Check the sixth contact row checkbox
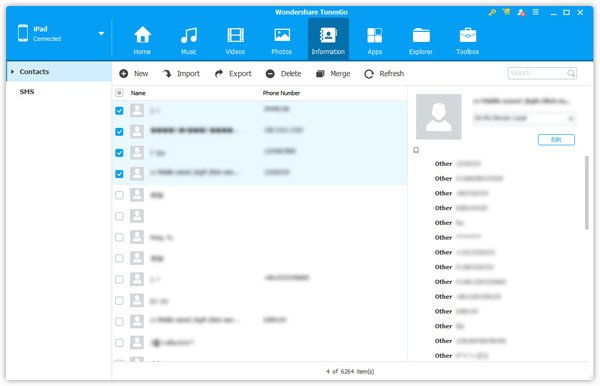This screenshot has width=600, height=386. pyautogui.click(x=119, y=216)
